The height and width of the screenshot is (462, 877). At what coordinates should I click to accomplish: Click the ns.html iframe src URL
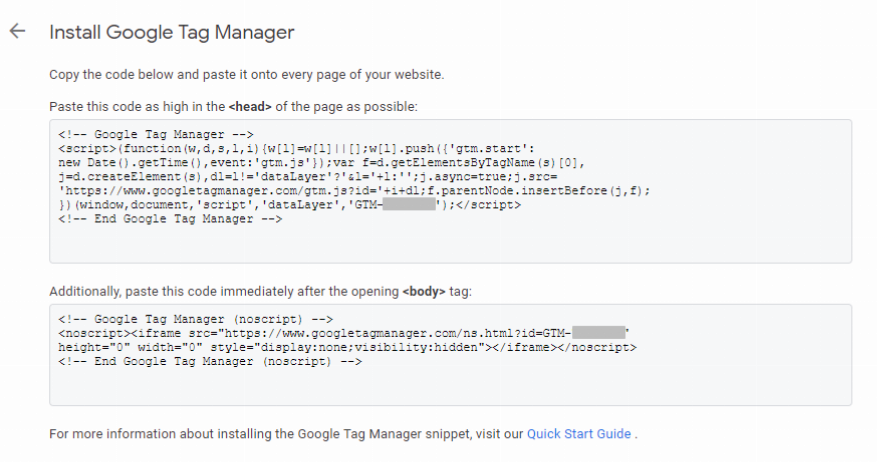click(395, 333)
